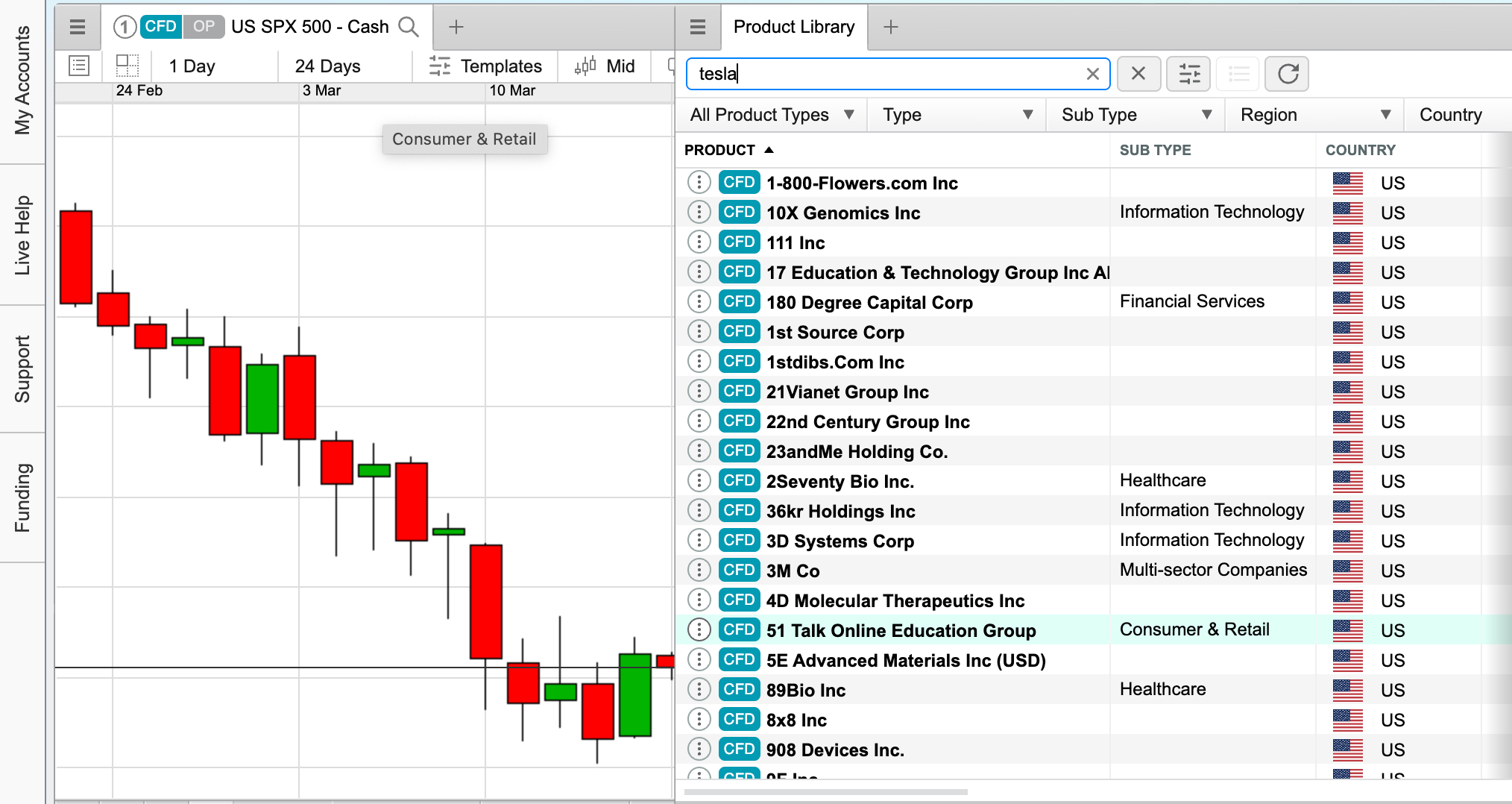Image resolution: width=1512 pixels, height=804 pixels.
Task: Open options menu for 180 Degree Capital Corp
Action: click(x=699, y=301)
